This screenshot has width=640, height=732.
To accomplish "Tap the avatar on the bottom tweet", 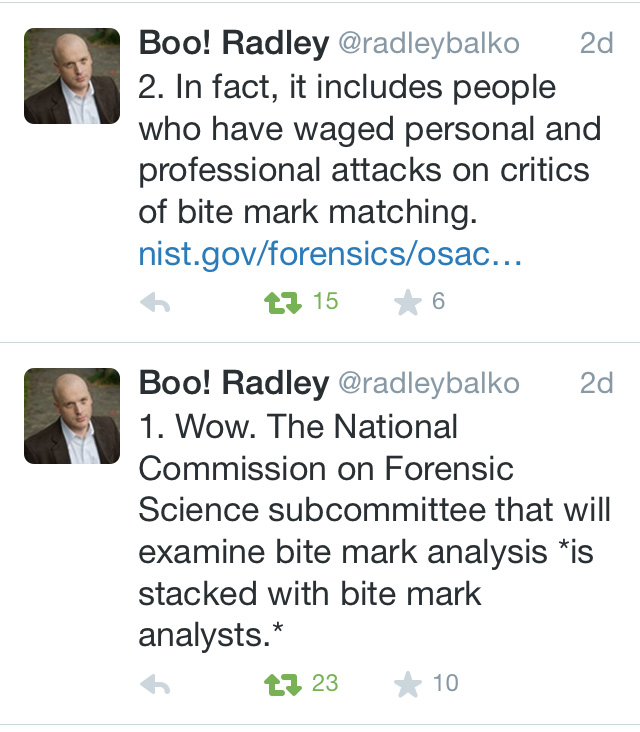I will tap(72, 416).
